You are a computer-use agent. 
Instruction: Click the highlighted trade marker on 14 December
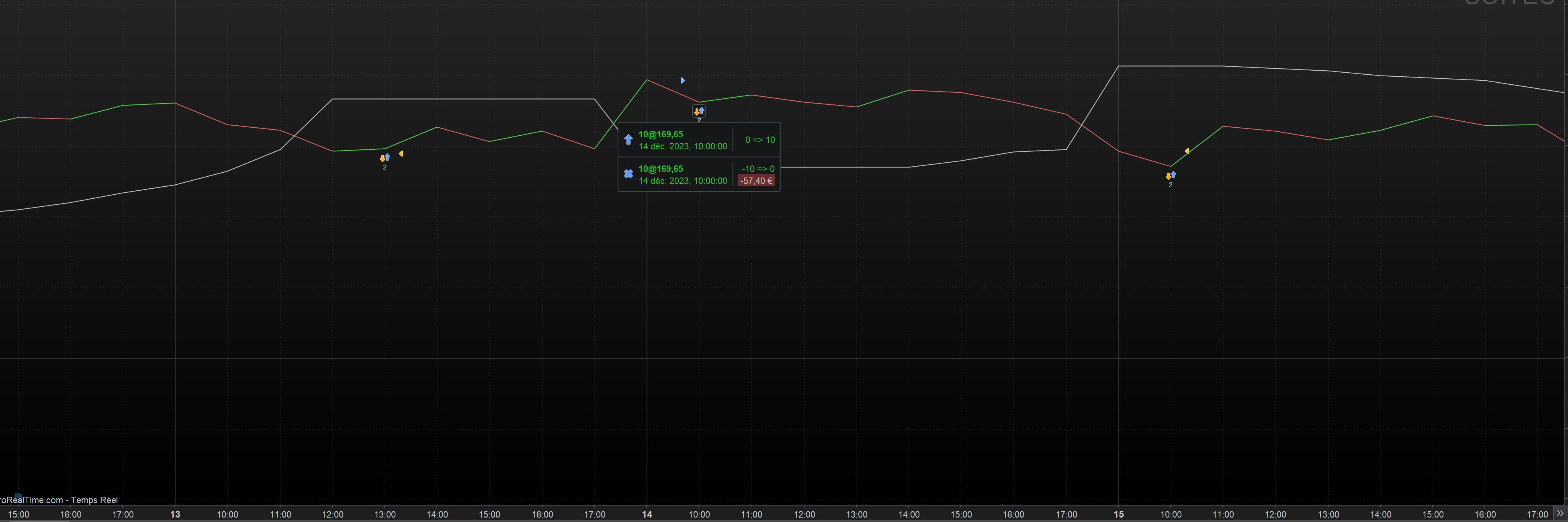pyautogui.click(x=699, y=111)
